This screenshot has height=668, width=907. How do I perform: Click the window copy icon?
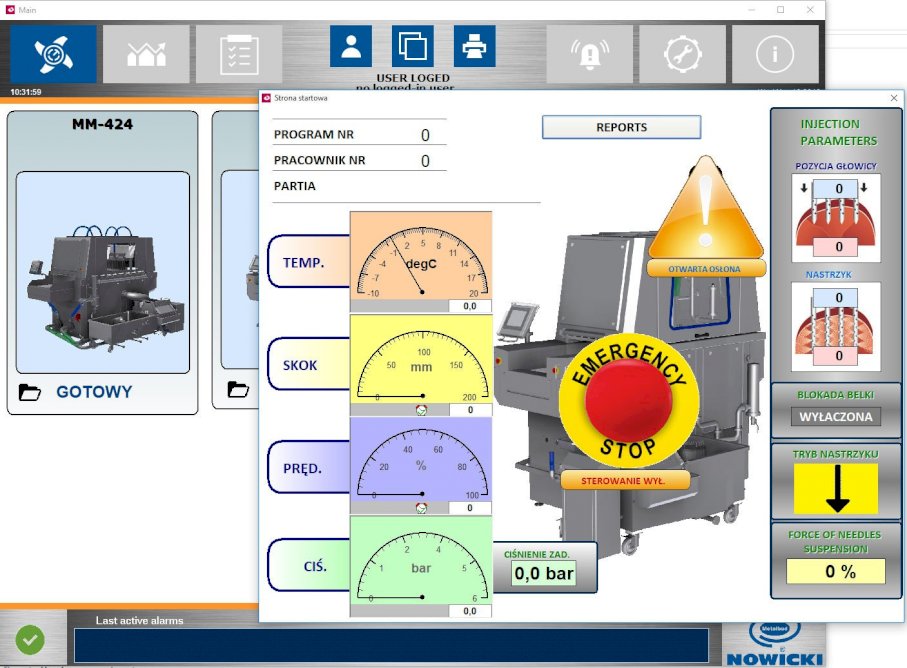(x=412, y=46)
